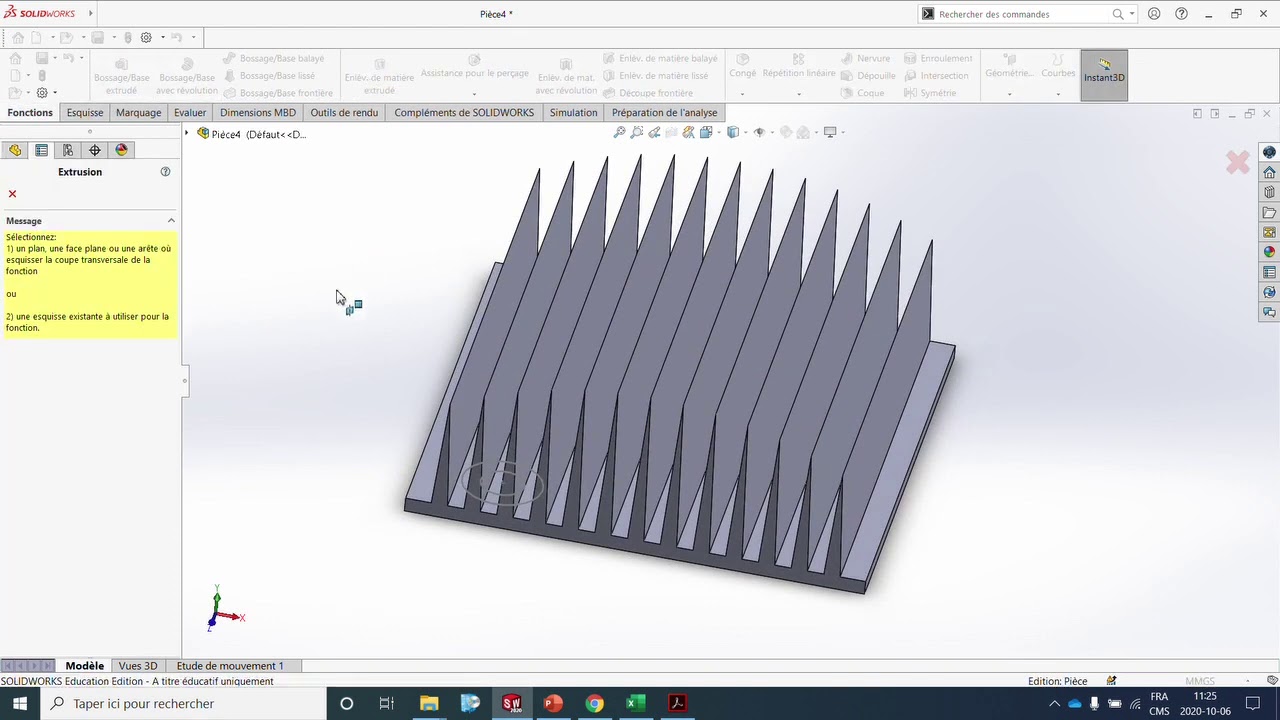Click the status bar rebuild icon
This screenshot has width=1280, height=720.
point(1111,681)
